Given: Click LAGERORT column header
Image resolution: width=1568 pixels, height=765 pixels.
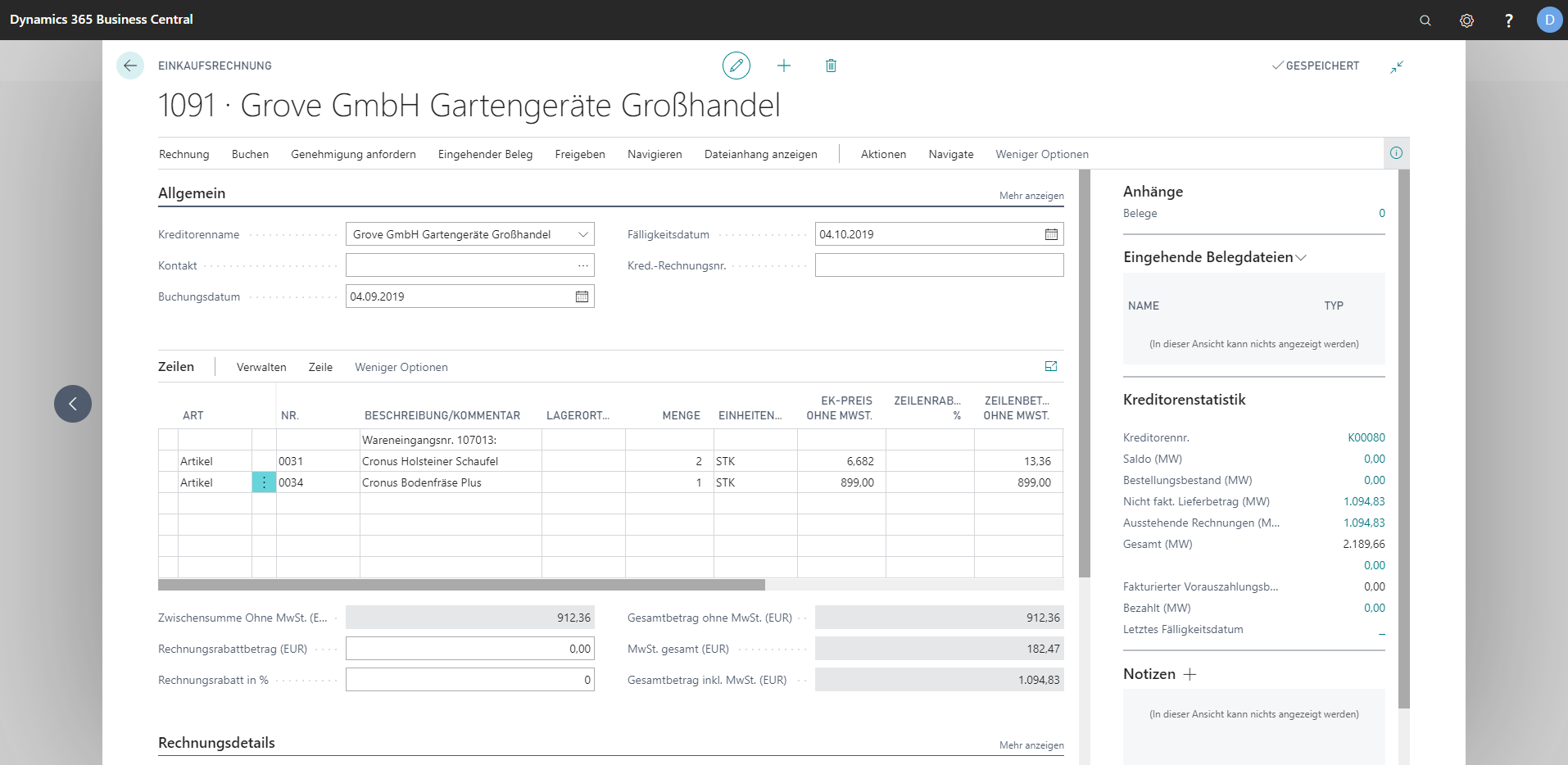Looking at the screenshot, I should (x=578, y=415).
